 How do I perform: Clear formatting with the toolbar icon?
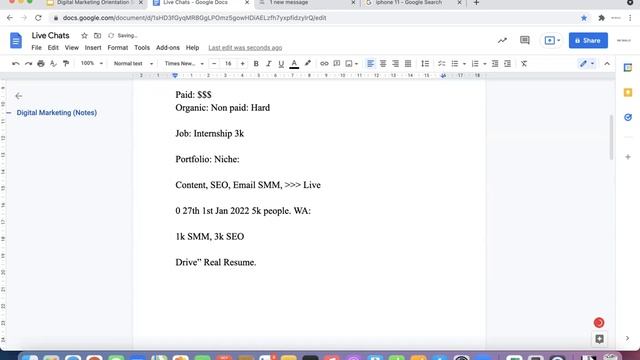524,64
